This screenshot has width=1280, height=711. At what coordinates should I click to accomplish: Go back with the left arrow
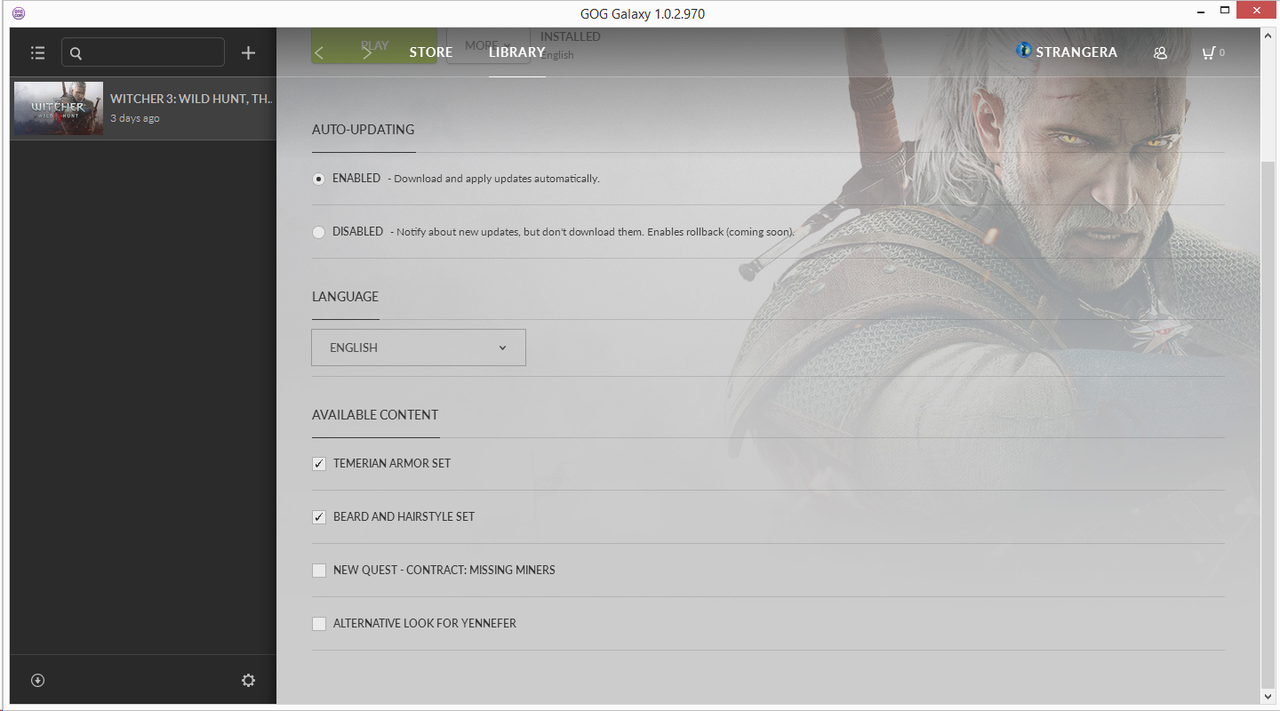pos(319,53)
